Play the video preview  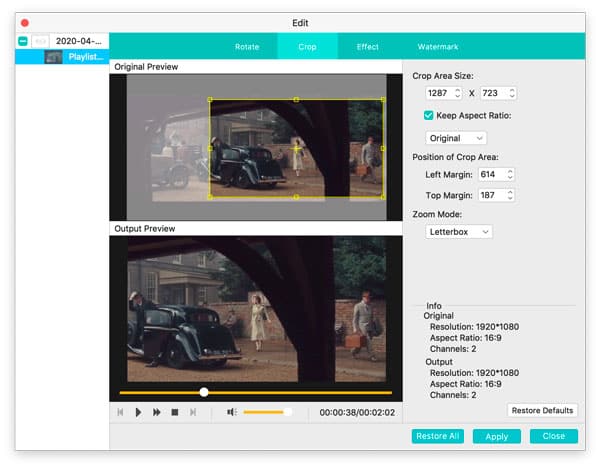tap(138, 412)
